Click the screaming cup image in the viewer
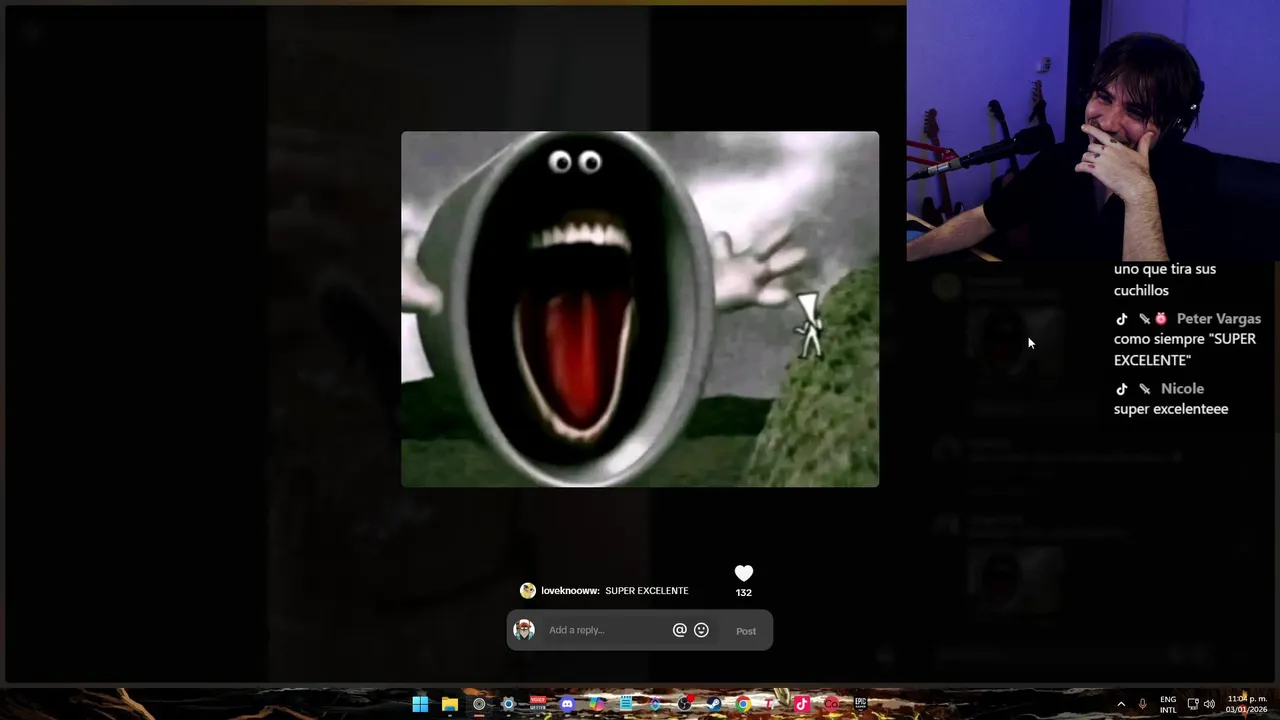This screenshot has width=1280, height=720. click(x=640, y=309)
